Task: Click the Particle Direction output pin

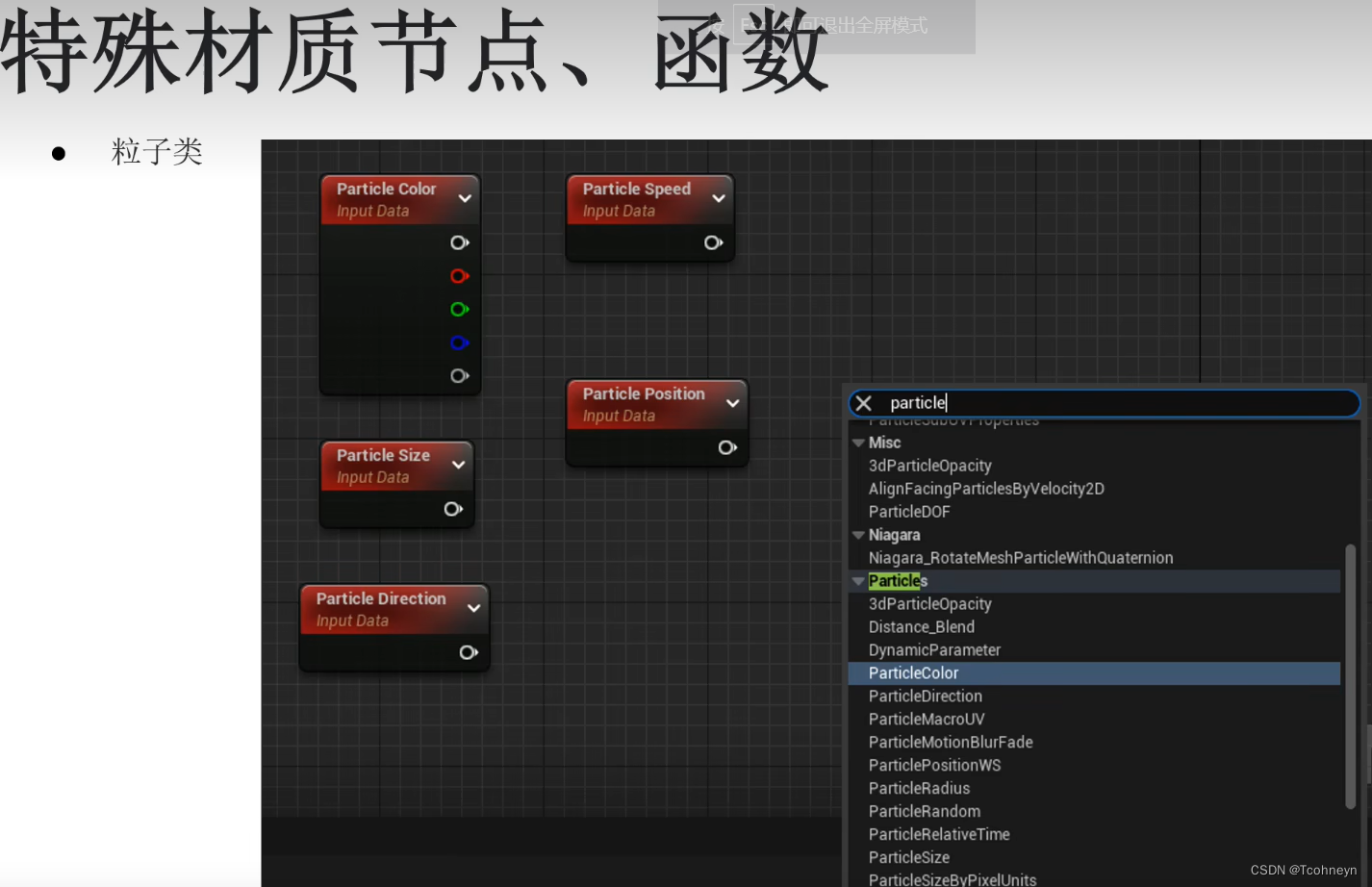Action: (x=469, y=652)
